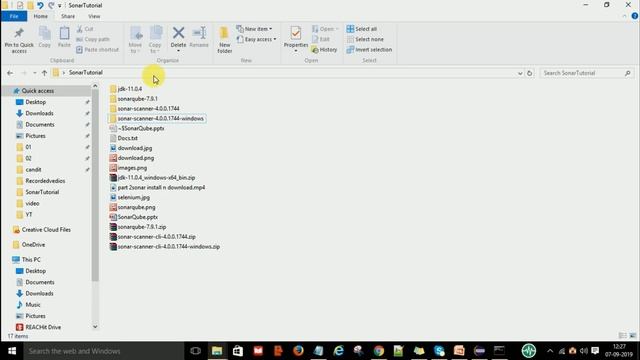Image resolution: width=640 pixels, height=360 pixels.
Task: Switch to the Home ribbon tab
Action: pyautogui.click(x=40, y=16)
